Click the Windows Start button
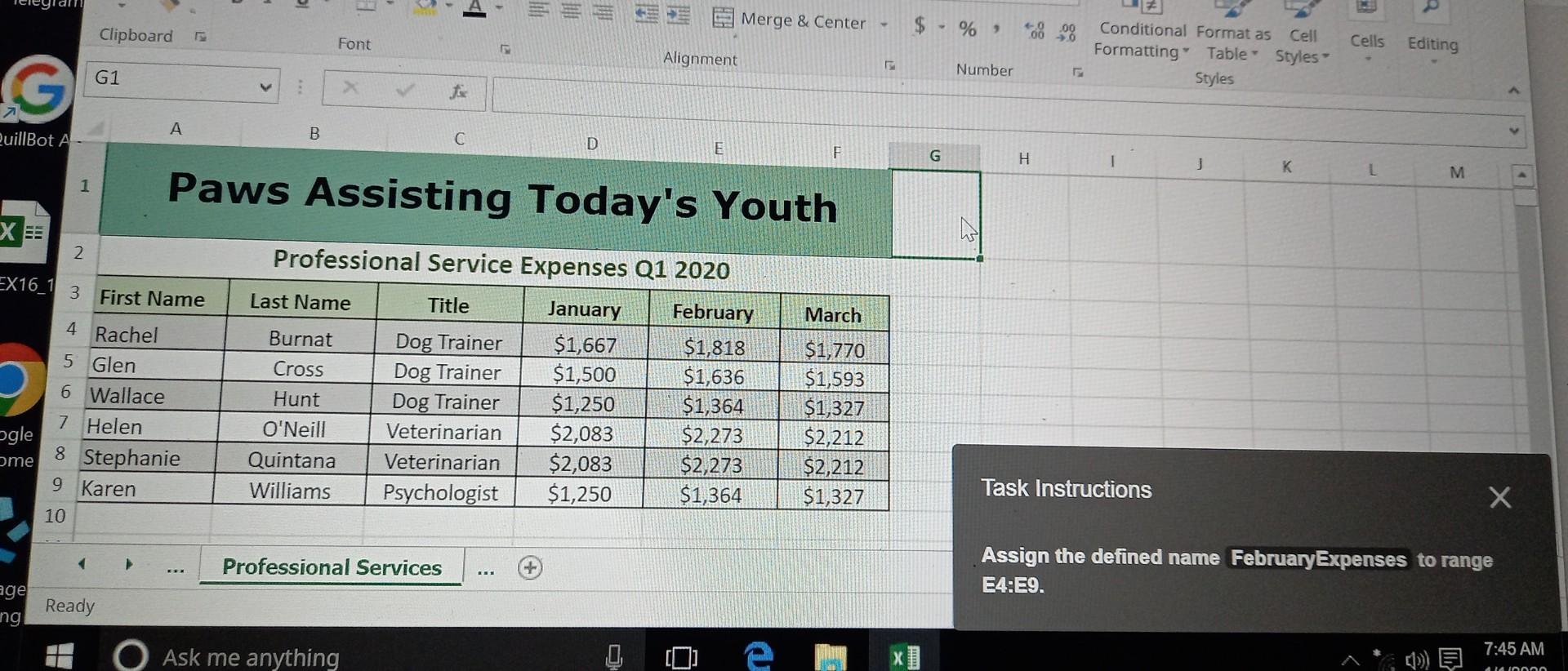 59,655
